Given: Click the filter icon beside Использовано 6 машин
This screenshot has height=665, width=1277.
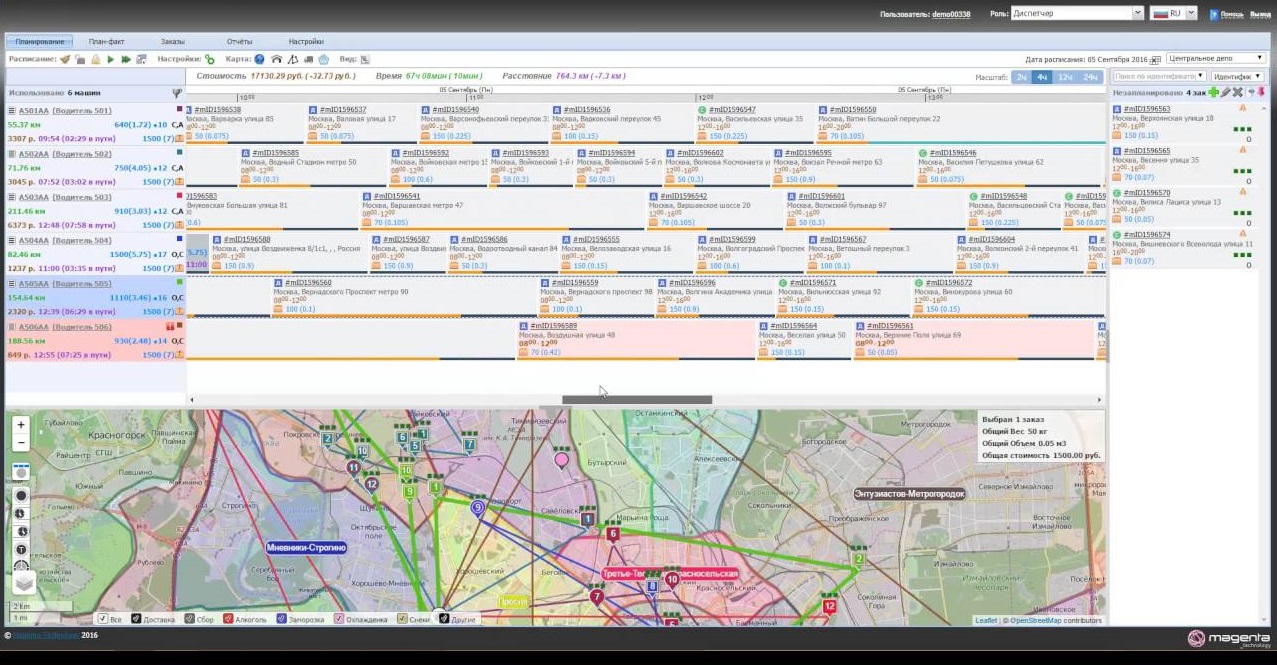Looking at the screenshot, I should point(177,93).
